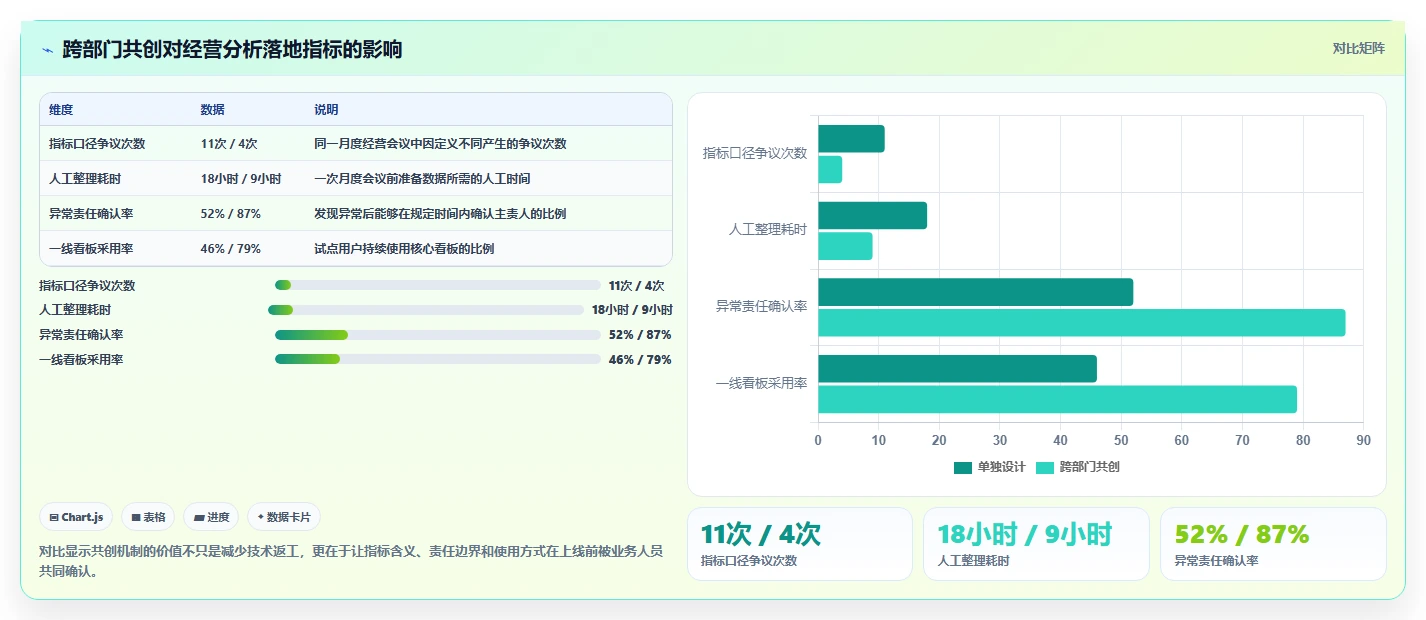Image resolution: width=1426 pixels, height=620 pixels.
Task: Click table data value 52% / 87%
Action: 231,214
